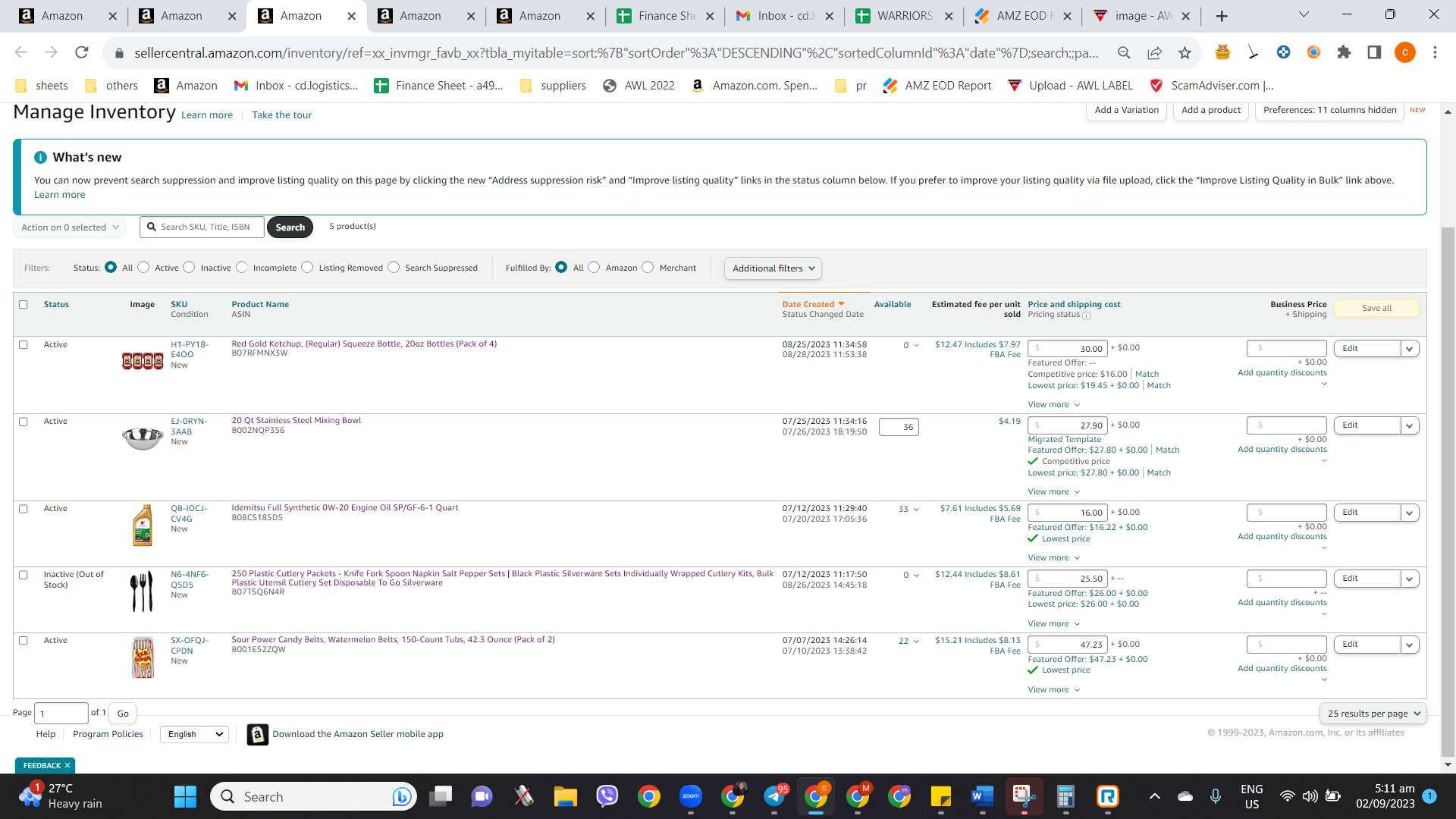Open Sticky Notes from taskbar
Image resolution: width=1456 pixels, height=819 pixels.
[940, 796]
